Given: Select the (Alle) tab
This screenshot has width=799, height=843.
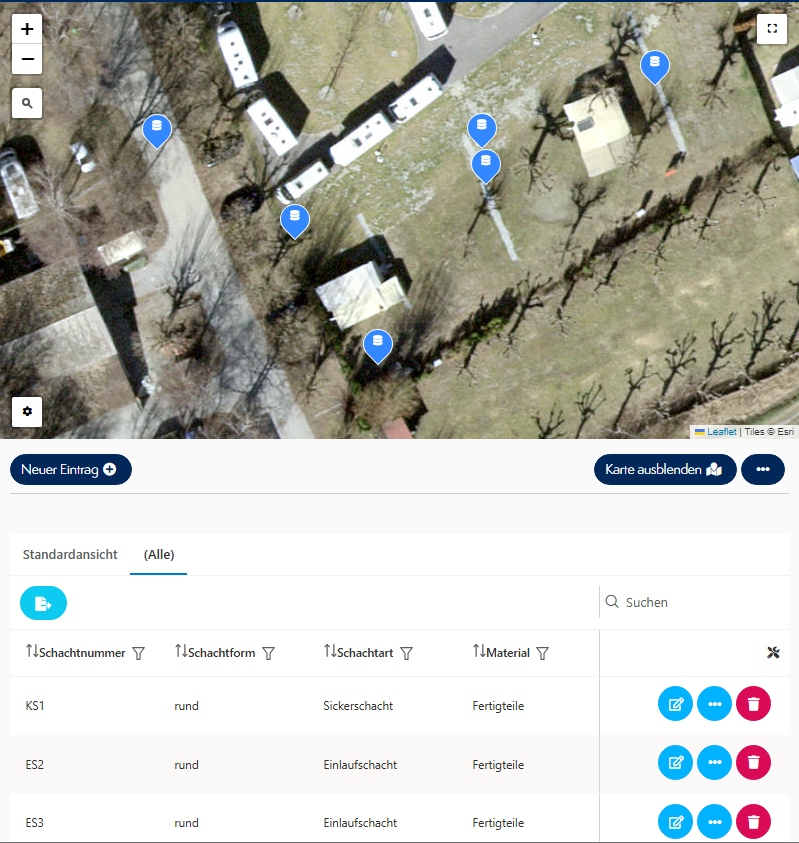Looking at the screenshot, I should pyautogui.click(x=159, y=555).
